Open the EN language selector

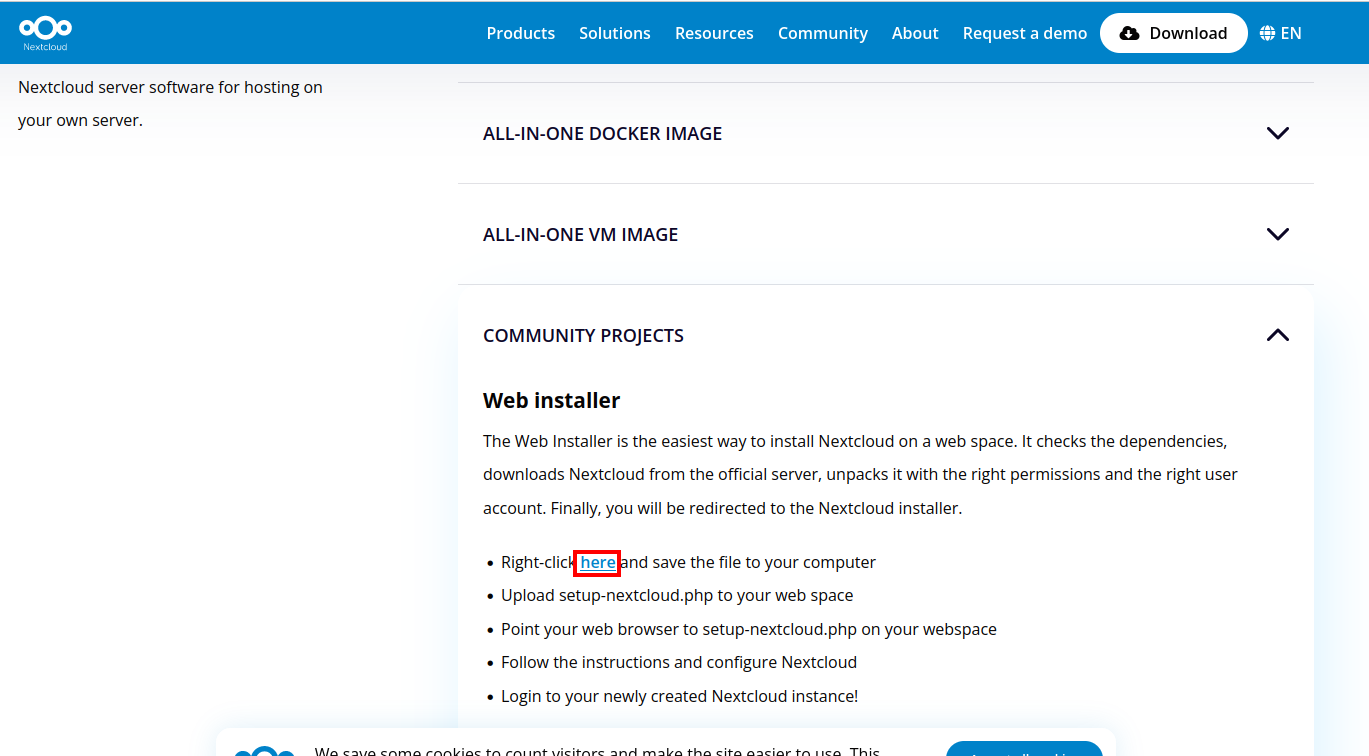tap(1281, 33)
